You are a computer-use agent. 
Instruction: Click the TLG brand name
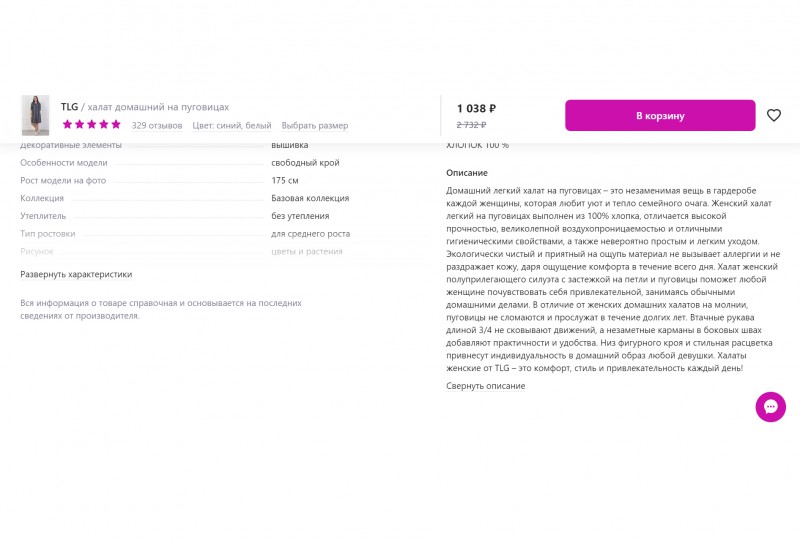click(x=69, y=107)
